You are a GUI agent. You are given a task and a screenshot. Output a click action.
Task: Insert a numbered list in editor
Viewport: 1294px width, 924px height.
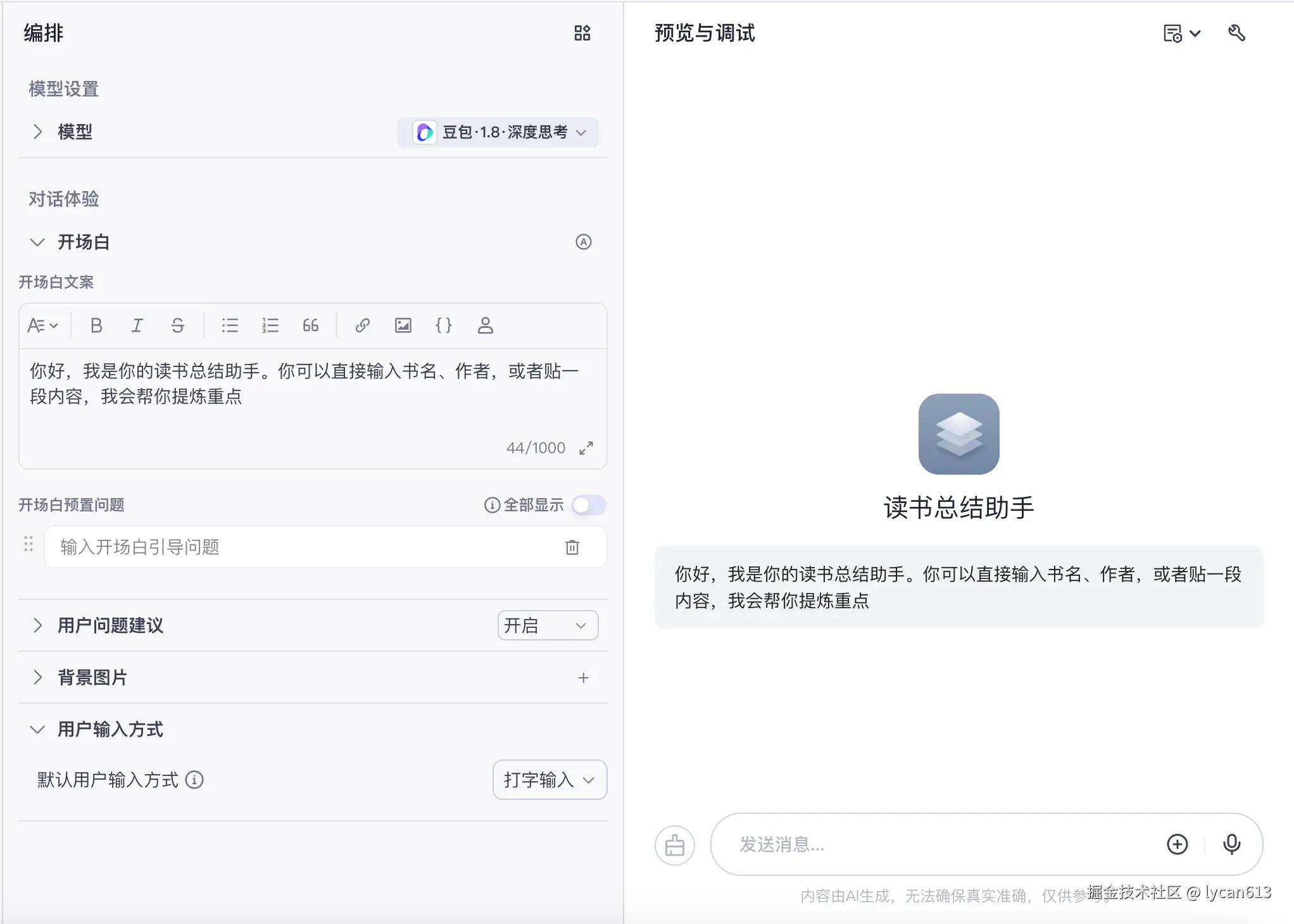[x=270, y=325]
